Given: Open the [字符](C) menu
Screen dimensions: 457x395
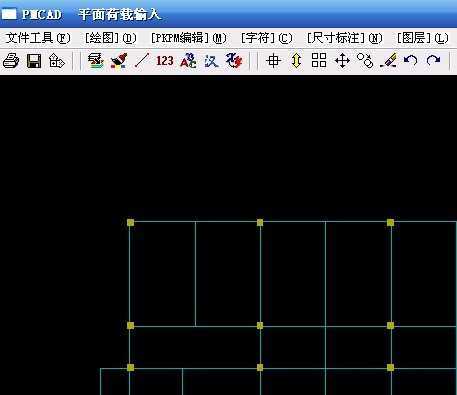Looking at the screenshot, I should click(267, 38).
